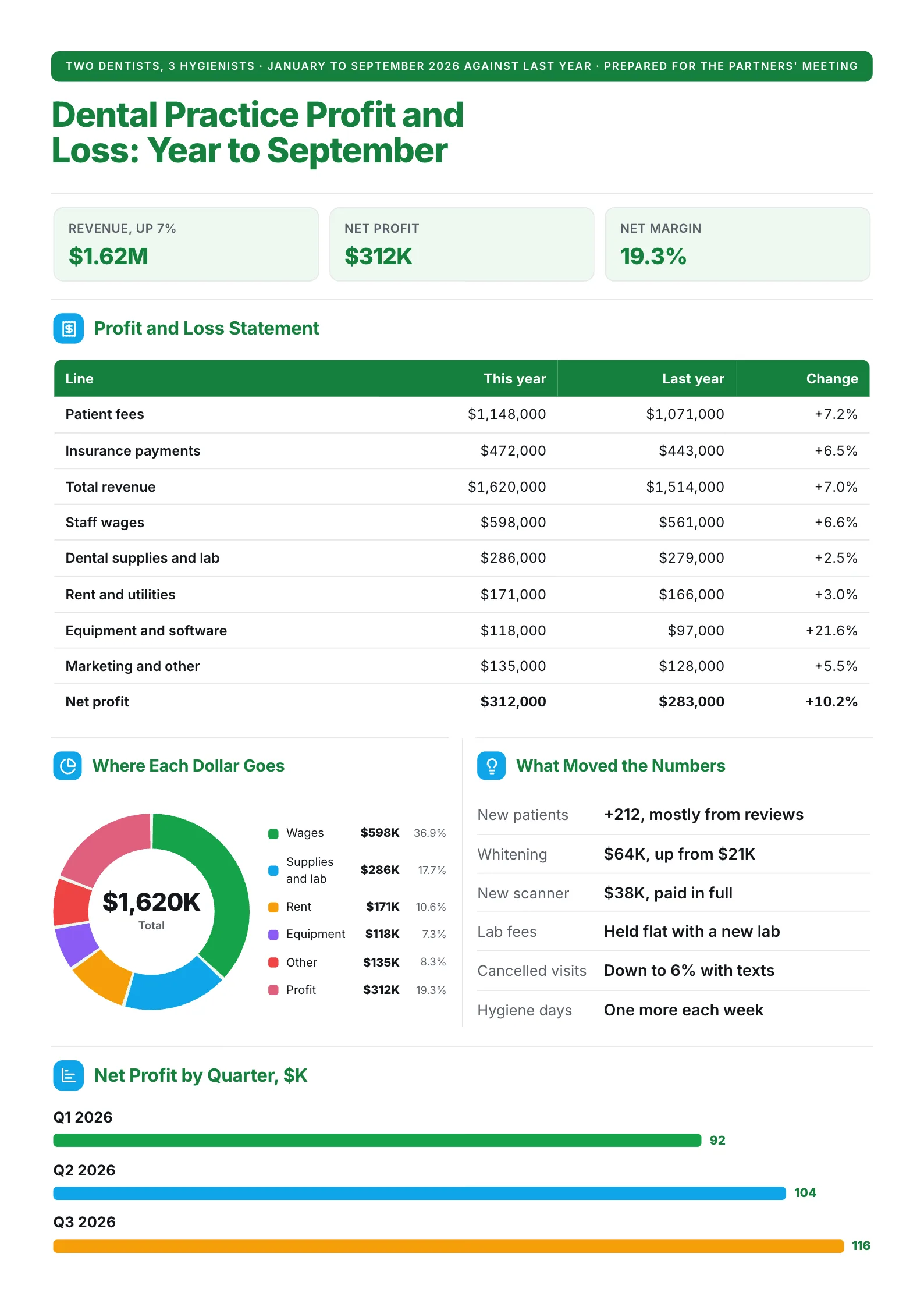Click the blue Q2 2026 profit bar

click(420, 1193)
